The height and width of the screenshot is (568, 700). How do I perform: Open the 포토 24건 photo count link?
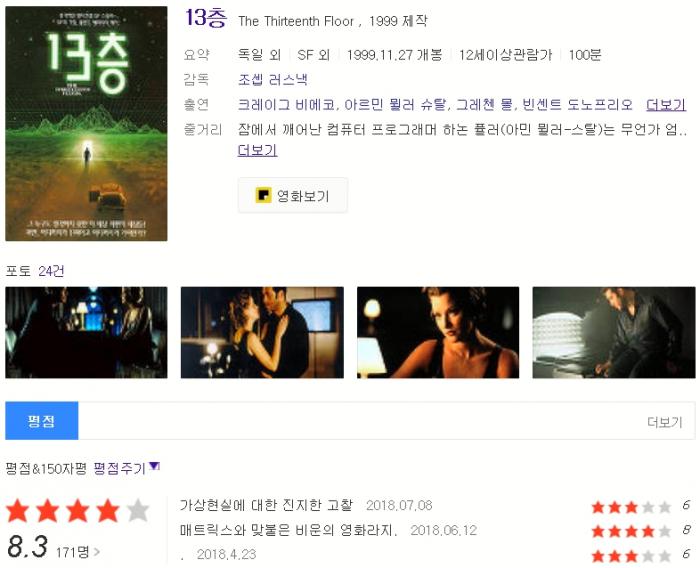[x=51, y=271]
